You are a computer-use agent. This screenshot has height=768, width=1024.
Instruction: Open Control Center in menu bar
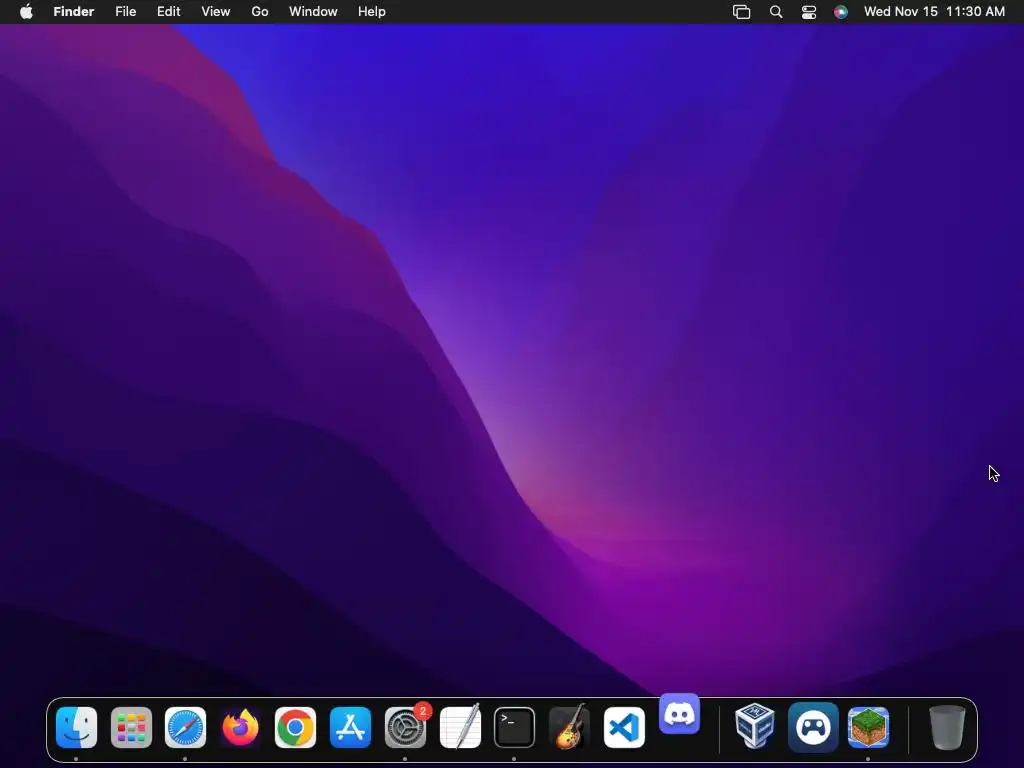point(809,12)
